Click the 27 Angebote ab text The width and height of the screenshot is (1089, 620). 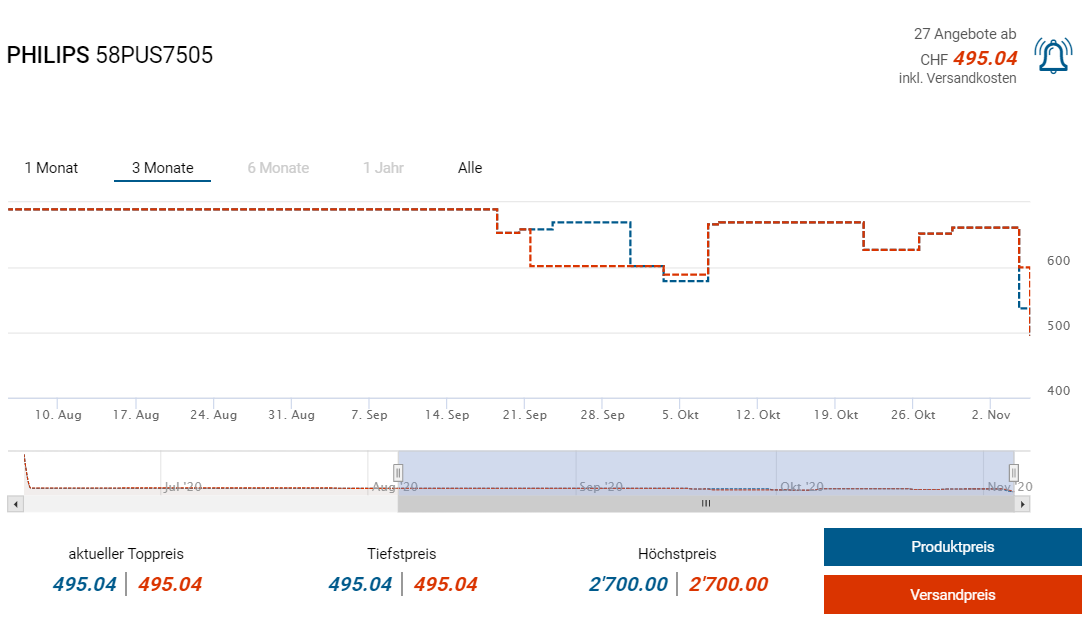pos(965,34)
